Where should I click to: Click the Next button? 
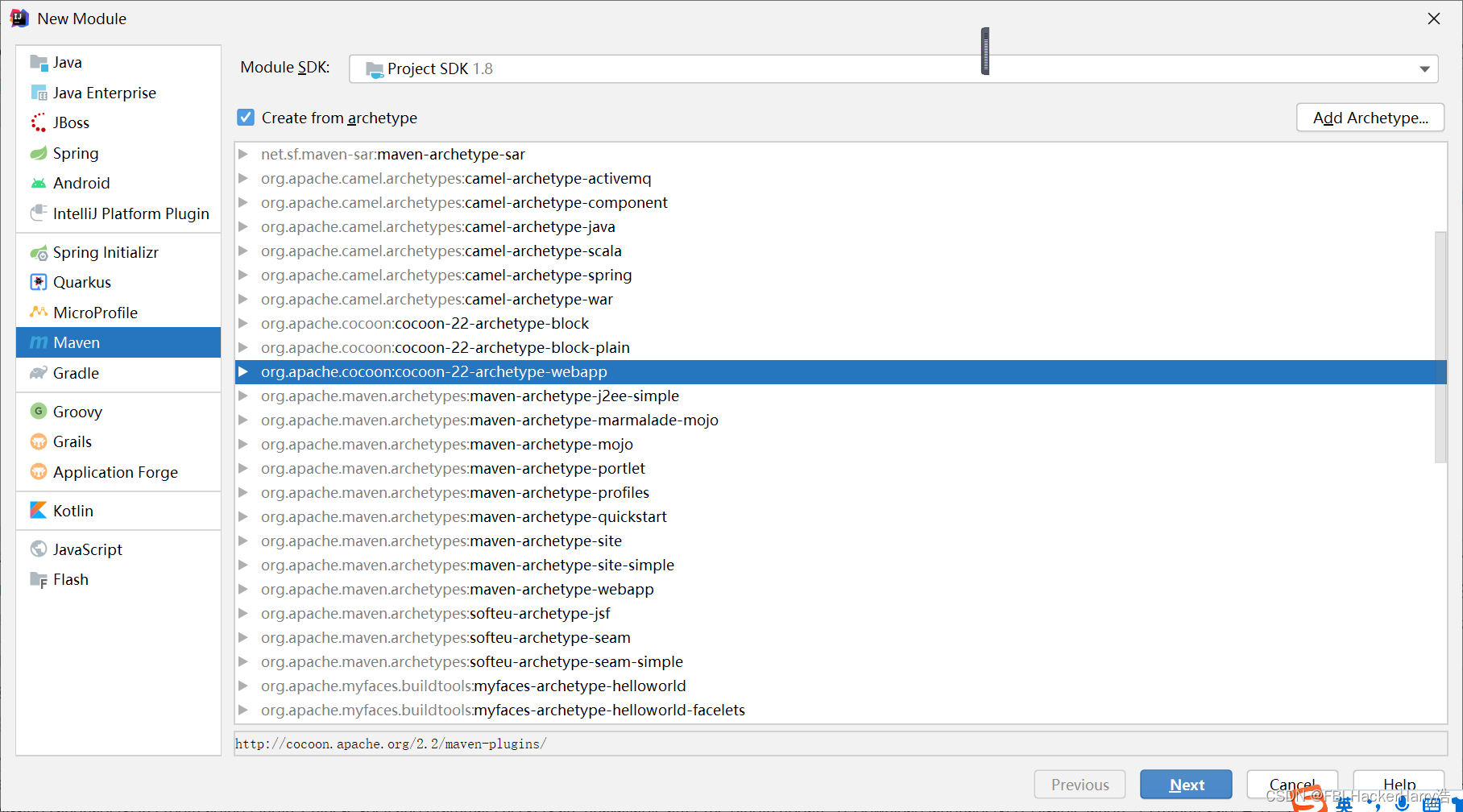tap(1186, 785)
